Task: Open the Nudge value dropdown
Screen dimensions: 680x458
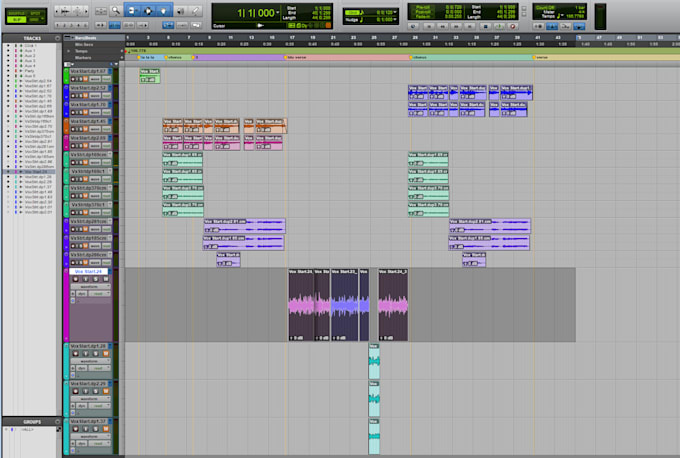Action: (395, 19)
